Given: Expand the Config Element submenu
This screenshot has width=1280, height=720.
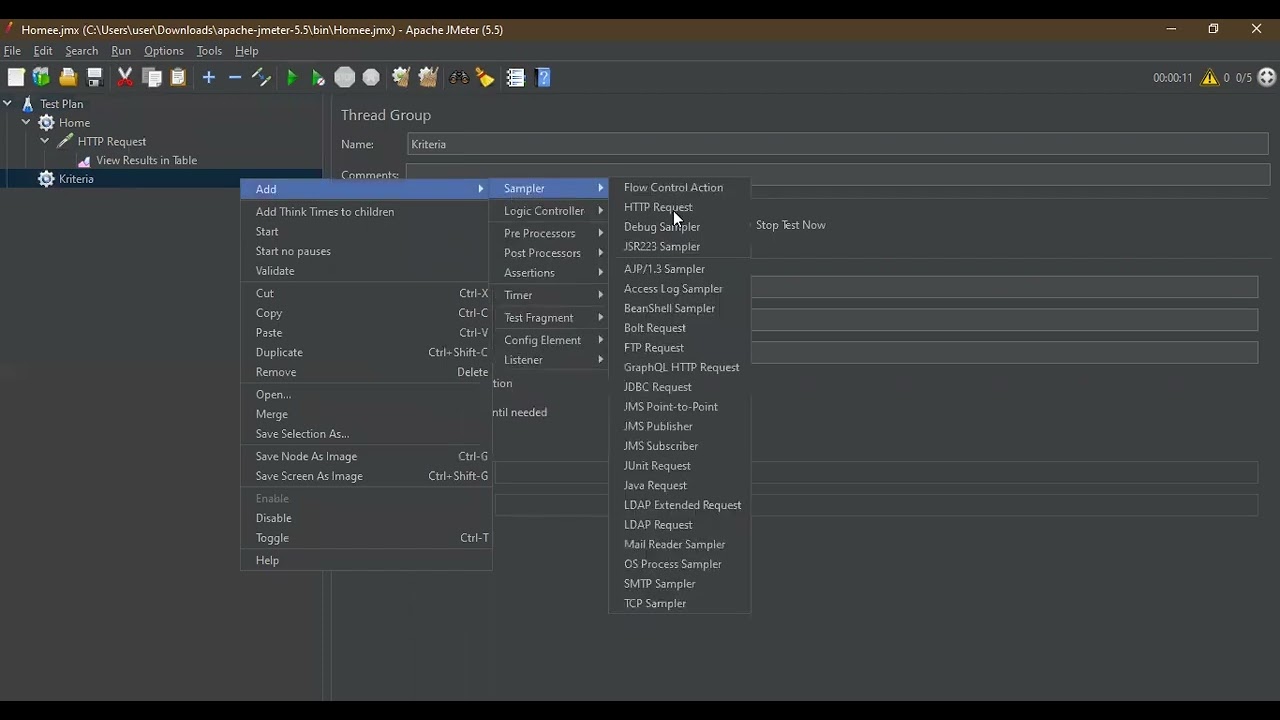Looking at the screenshot, I should (549, 340).
